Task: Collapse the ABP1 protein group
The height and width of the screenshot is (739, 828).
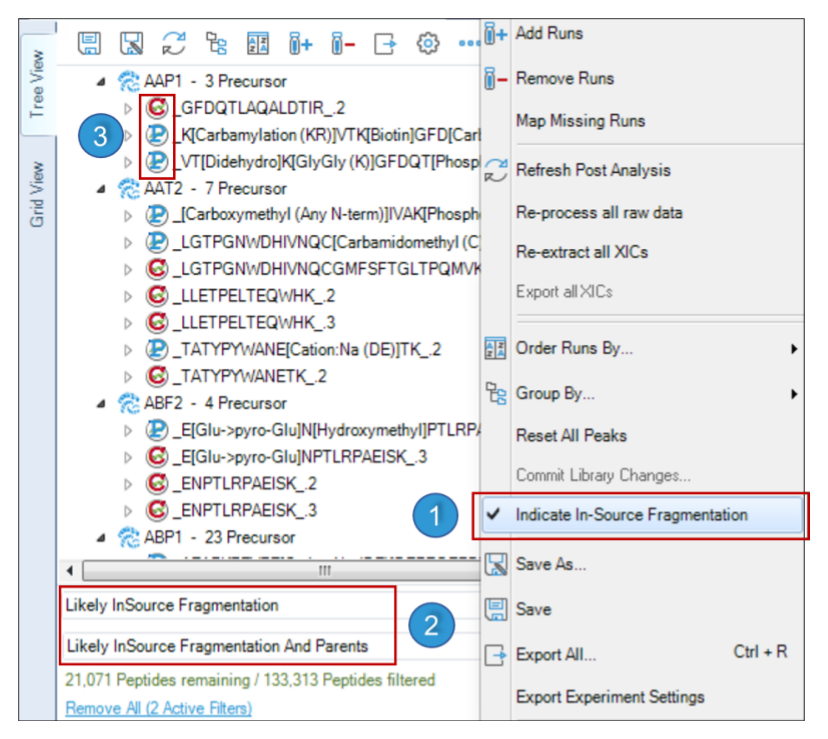Action: pos(101,538)
